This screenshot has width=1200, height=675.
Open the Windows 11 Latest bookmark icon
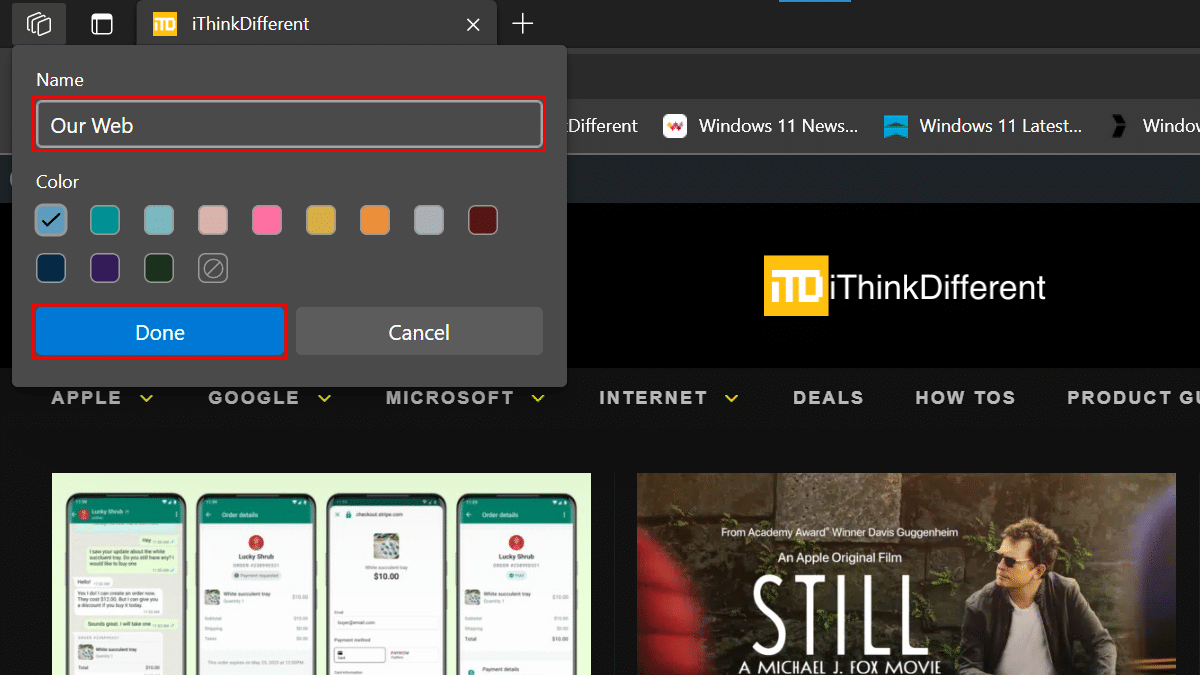point(896,126)
